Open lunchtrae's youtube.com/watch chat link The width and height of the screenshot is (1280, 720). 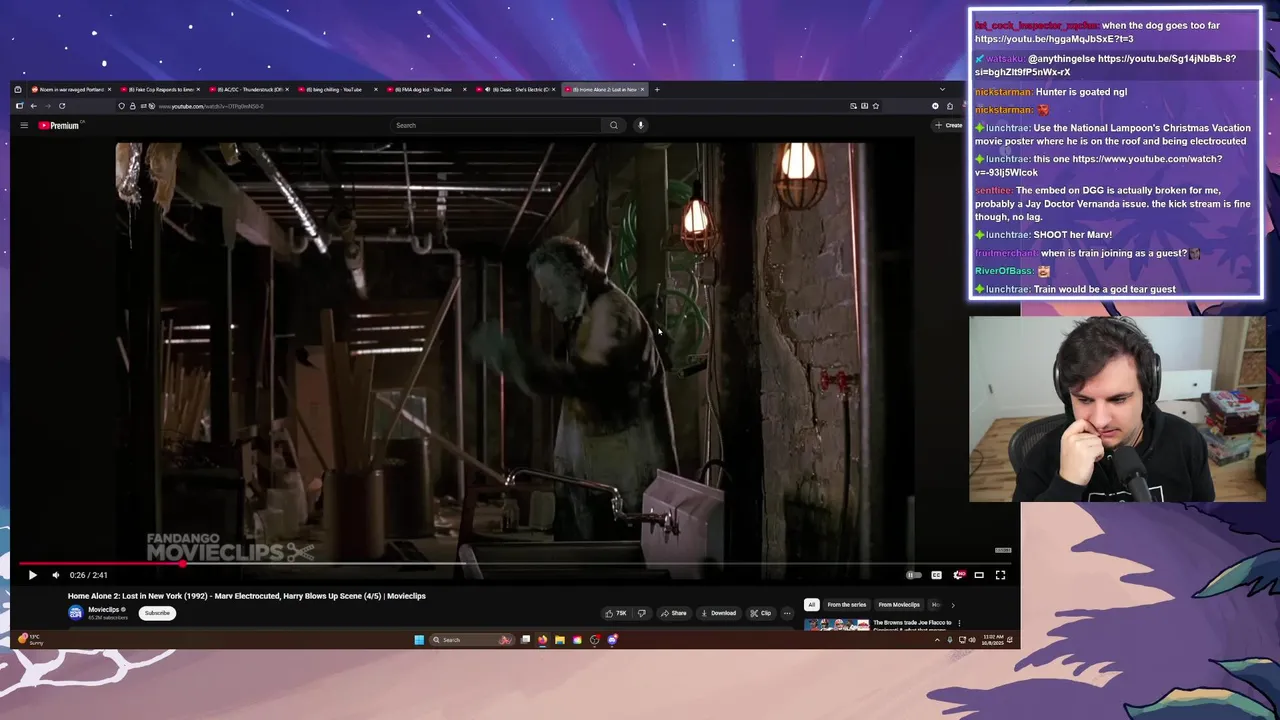pyautogui.click(x=1098, y=166)
